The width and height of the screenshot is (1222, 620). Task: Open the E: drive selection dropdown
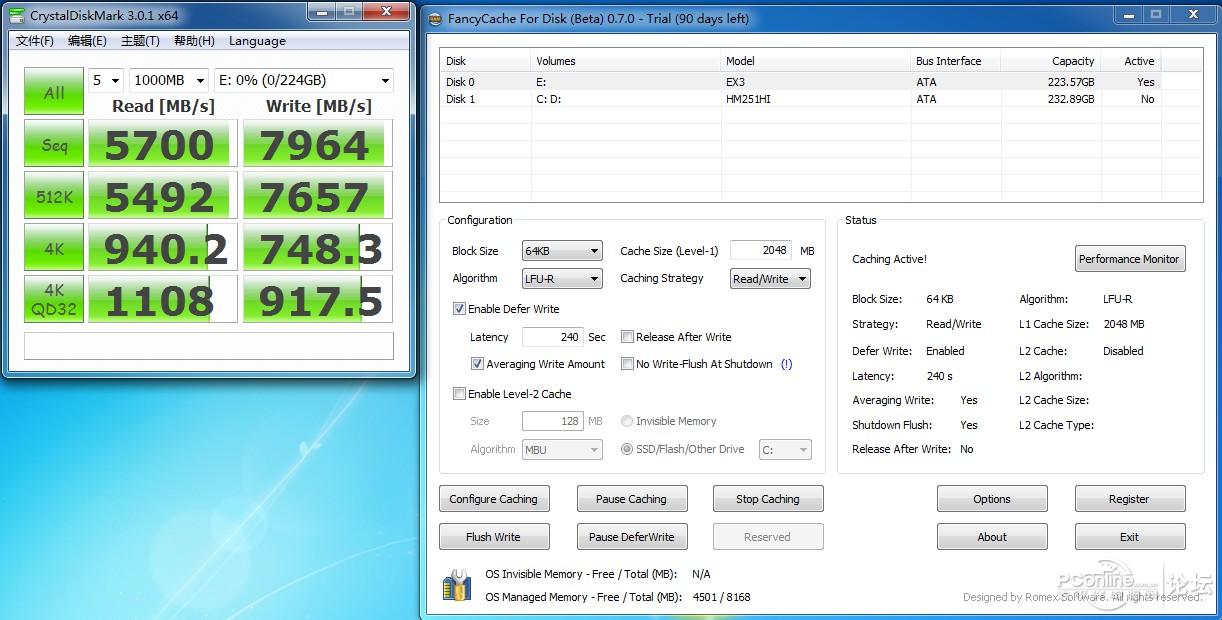(x=304, y=80)
